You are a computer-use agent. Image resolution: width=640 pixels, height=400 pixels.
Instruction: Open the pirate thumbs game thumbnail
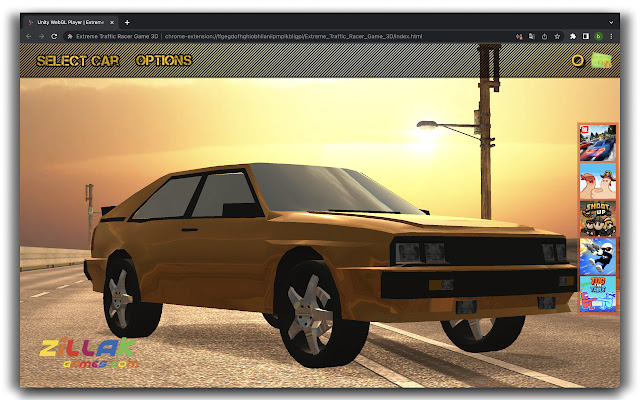click(598, 181)
